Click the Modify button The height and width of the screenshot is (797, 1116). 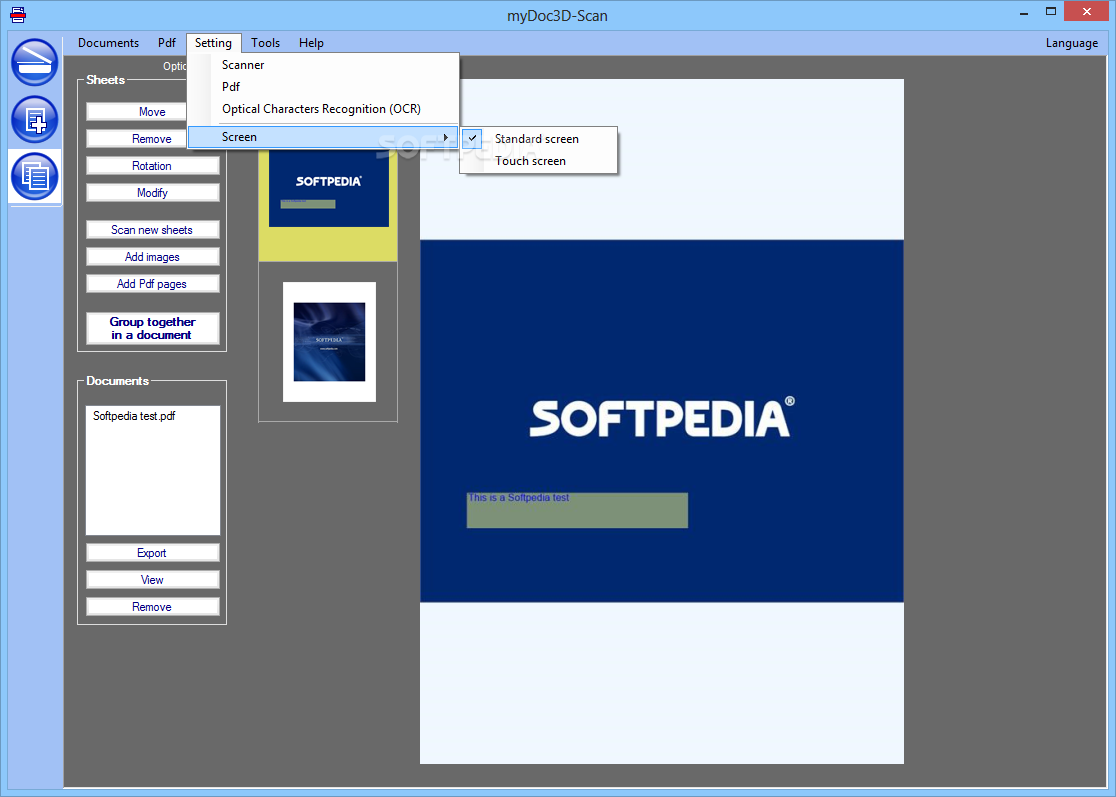coord(152,193)
